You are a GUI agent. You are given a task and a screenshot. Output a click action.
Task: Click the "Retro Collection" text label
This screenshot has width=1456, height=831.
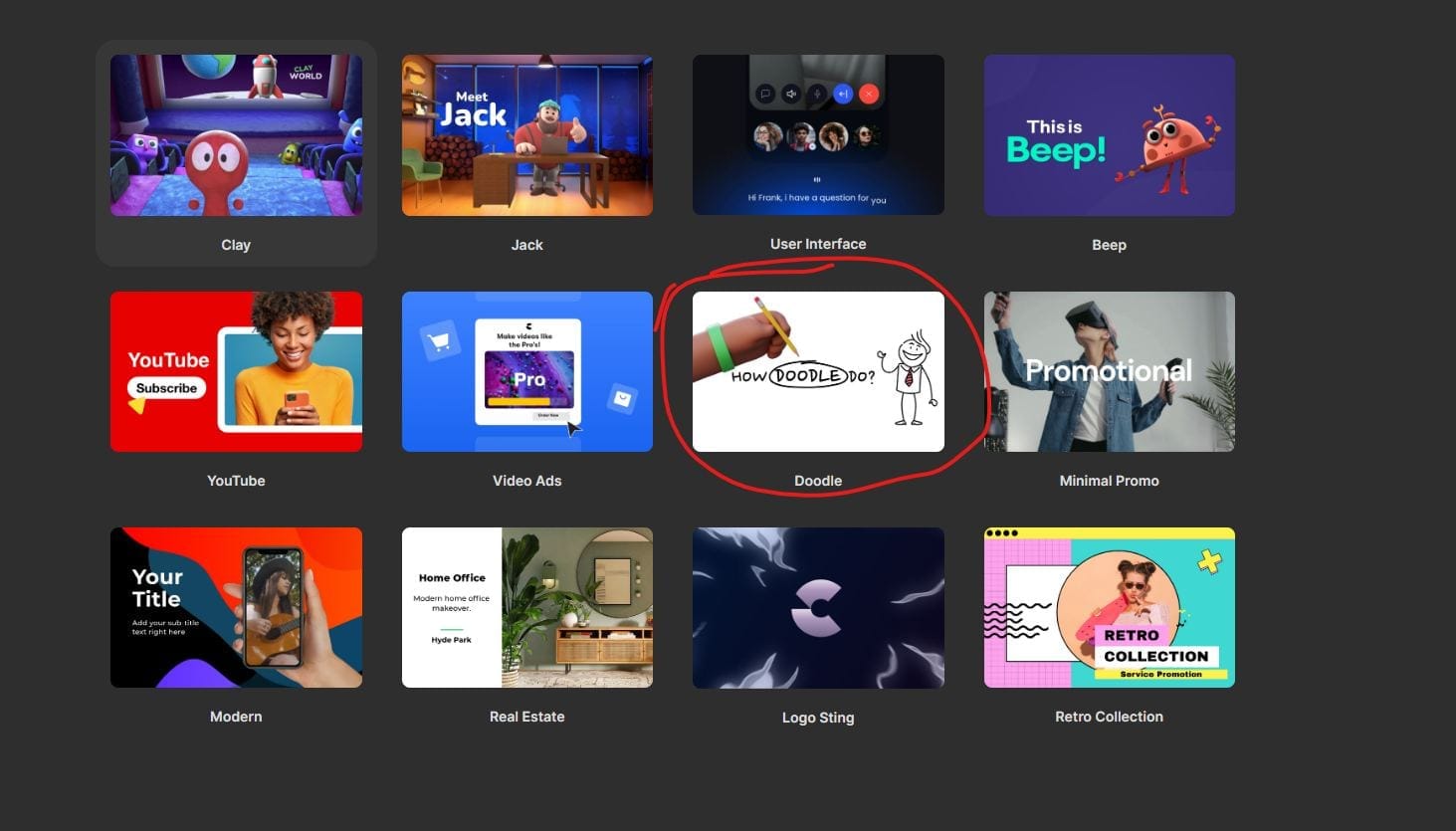[1109, 717]
